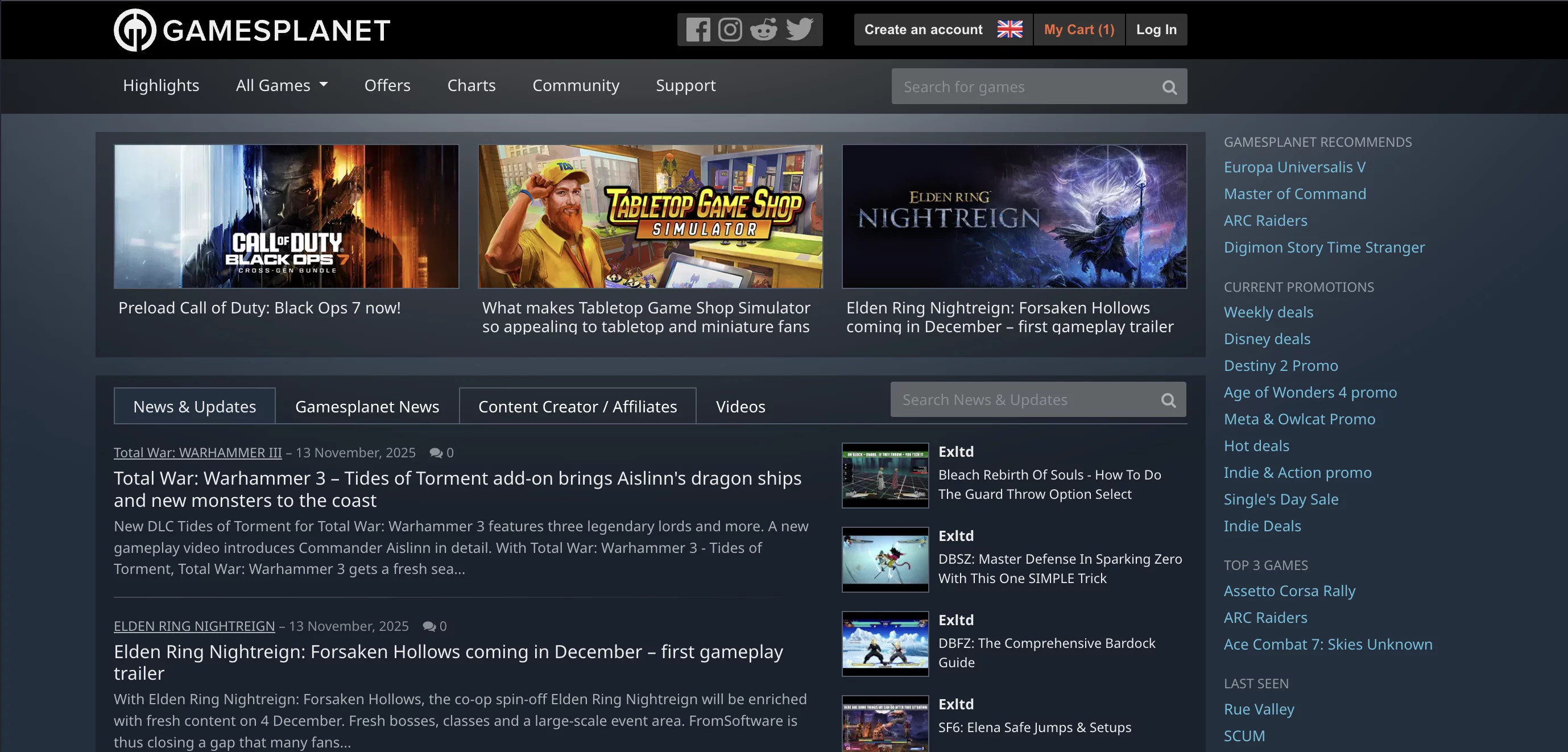Expand the All Games dropdown menu
Image resolution: width=1568 pixels, height=752 pixels.
[281, 85]
